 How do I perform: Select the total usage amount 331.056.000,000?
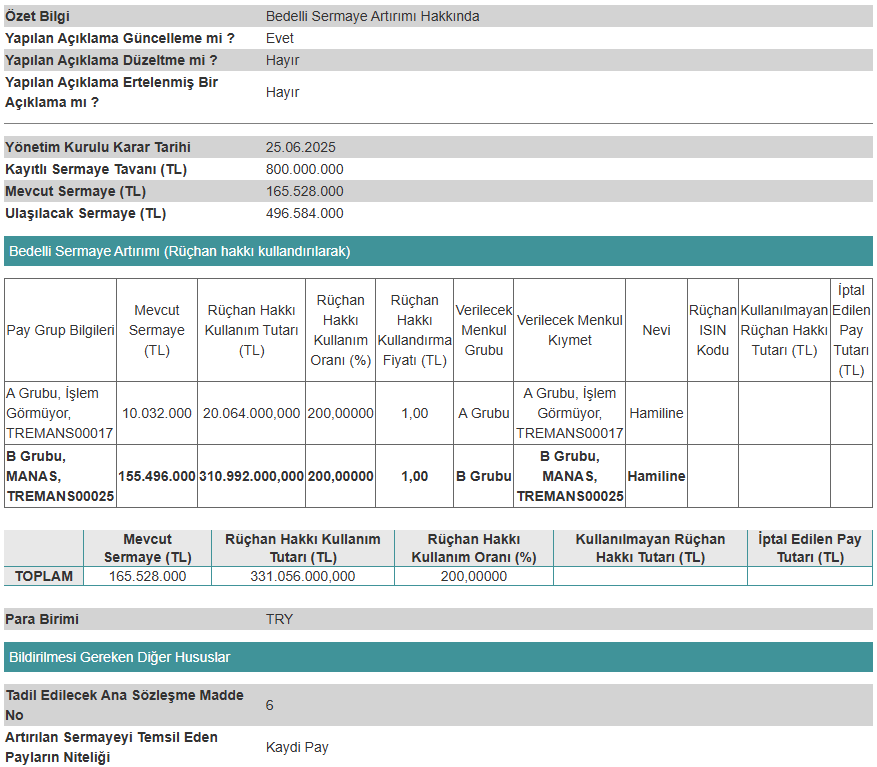tap(302, 576)
